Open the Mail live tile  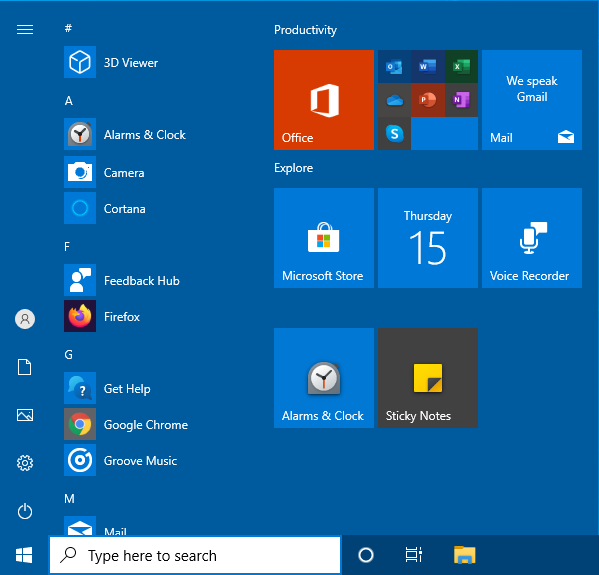tap(532, 100)
